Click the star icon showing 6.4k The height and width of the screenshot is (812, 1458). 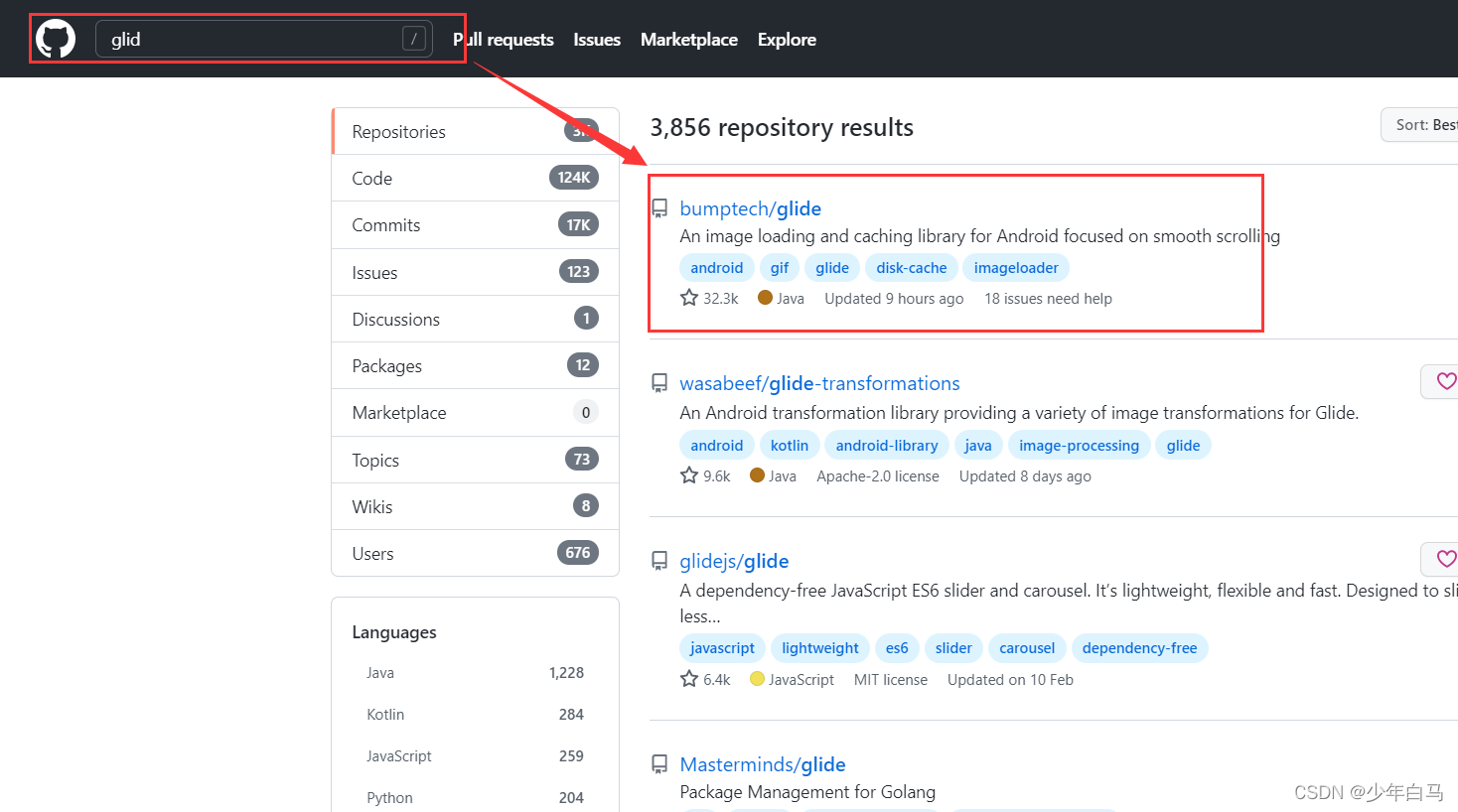pyautogui.click(x=689, y=679)
